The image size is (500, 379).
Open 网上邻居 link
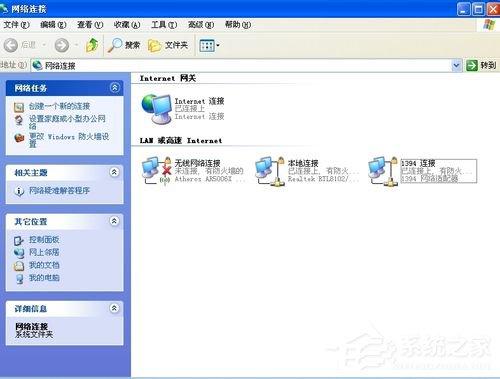[x=44, y=252]
